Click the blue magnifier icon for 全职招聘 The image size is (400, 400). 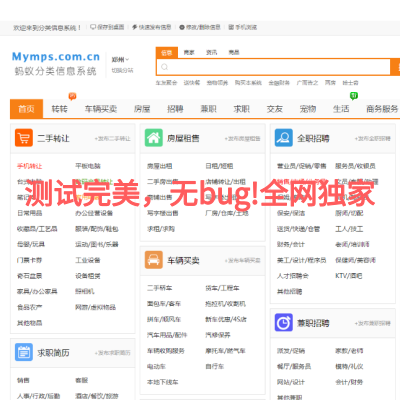[x=284, y=138]
